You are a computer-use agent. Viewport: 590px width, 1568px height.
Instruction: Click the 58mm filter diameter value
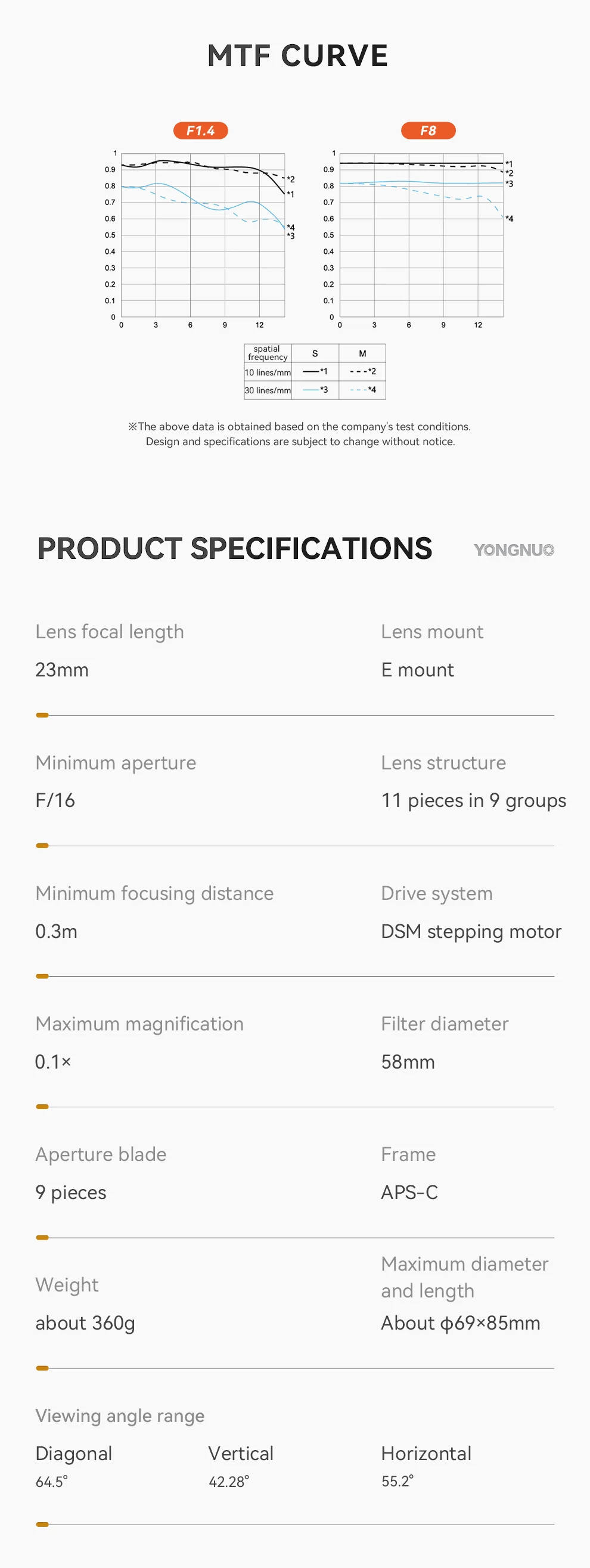coord(408,1061)
